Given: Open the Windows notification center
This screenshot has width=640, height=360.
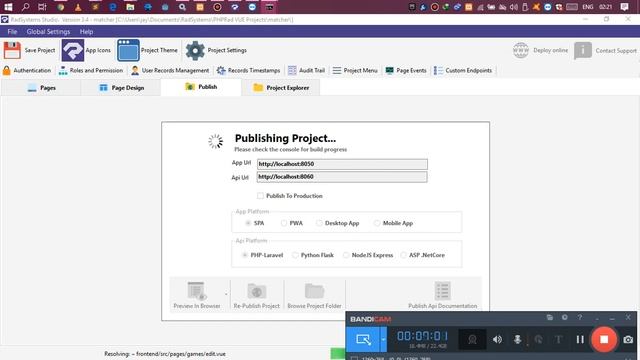Looking at the screenshot, I should point(624,7).
